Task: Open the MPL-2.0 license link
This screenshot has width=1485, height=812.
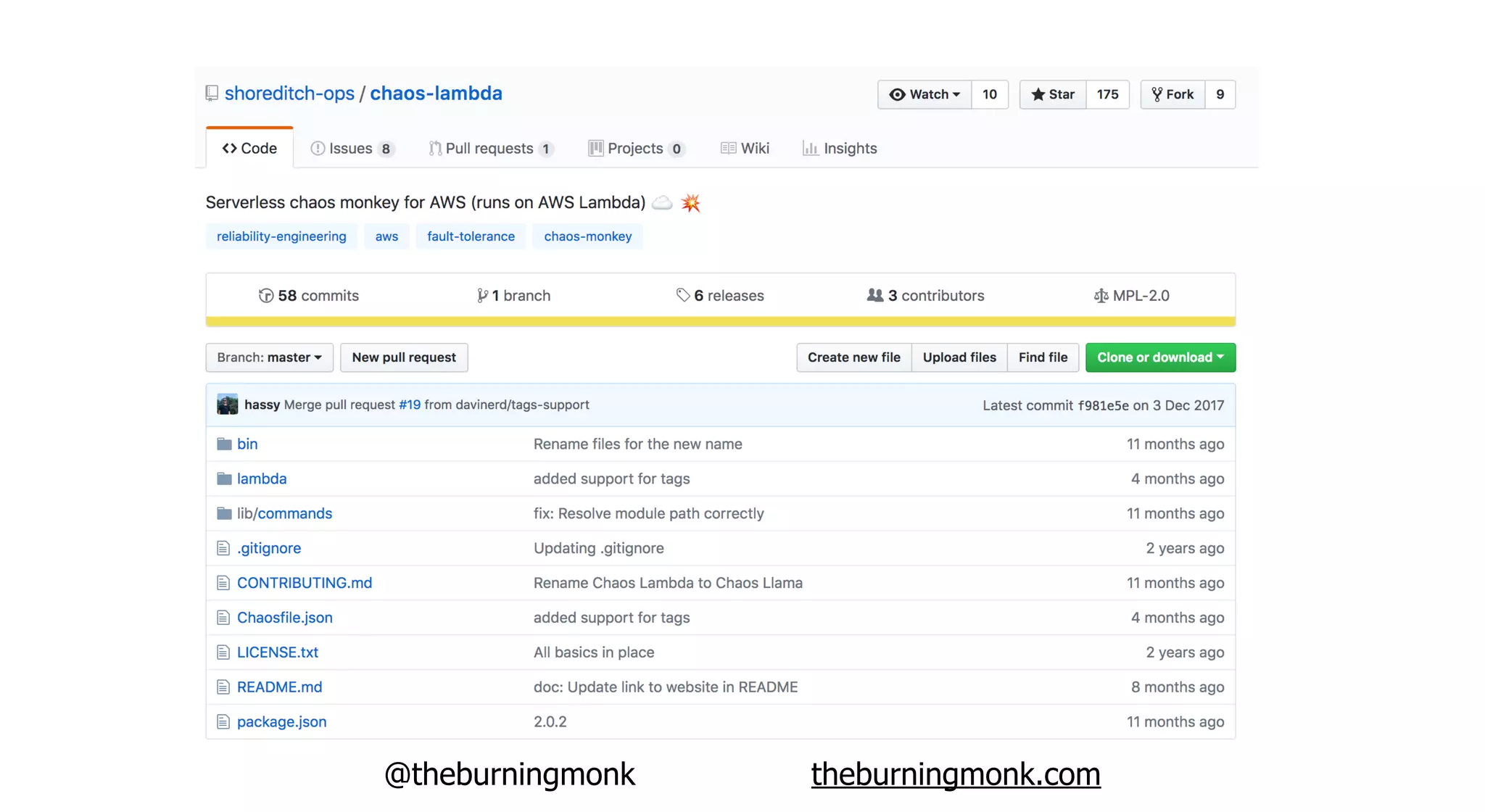Action: point(1131,296)
